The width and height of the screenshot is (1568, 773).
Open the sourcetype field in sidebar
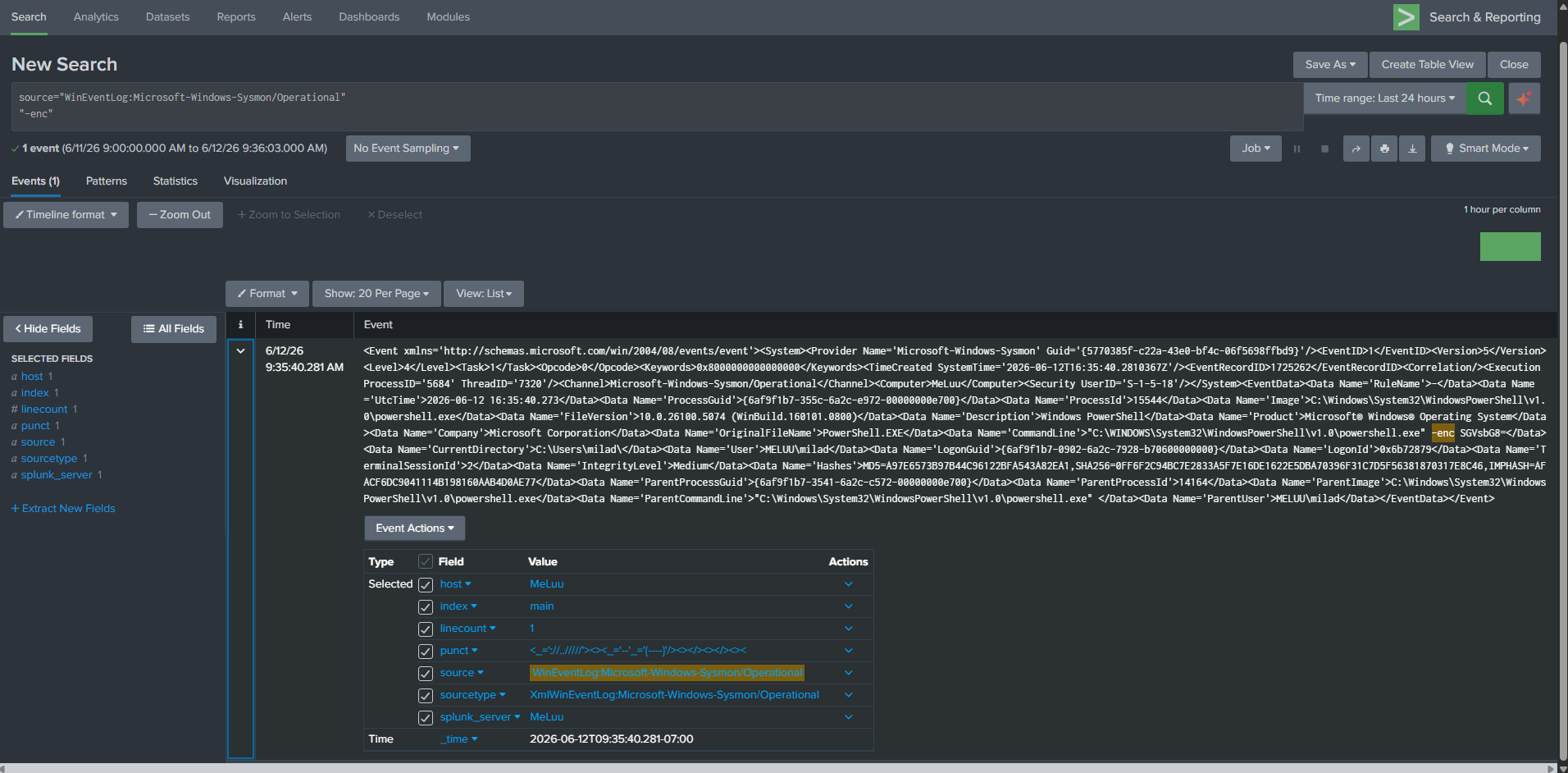[49, 459]
